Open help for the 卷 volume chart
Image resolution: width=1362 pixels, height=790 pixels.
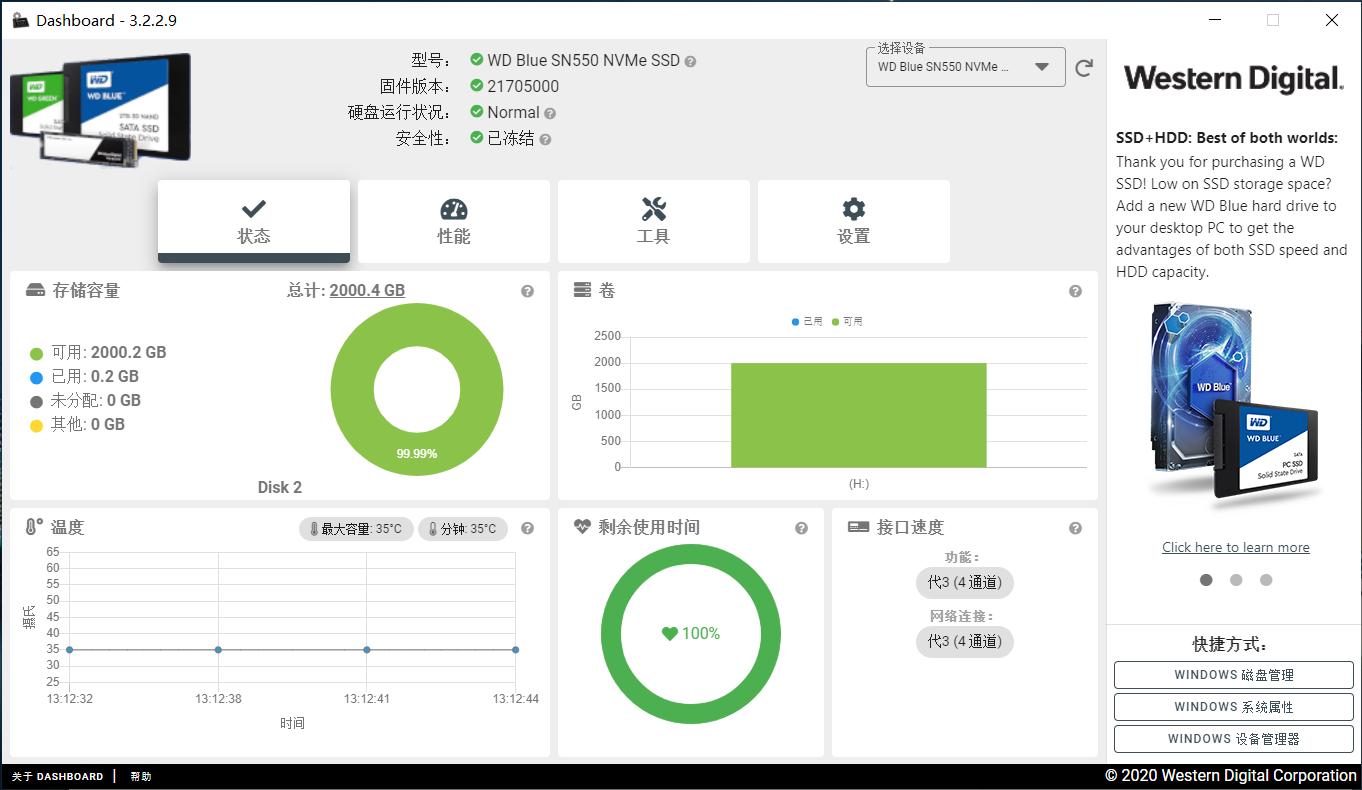tap(1076, 290)
